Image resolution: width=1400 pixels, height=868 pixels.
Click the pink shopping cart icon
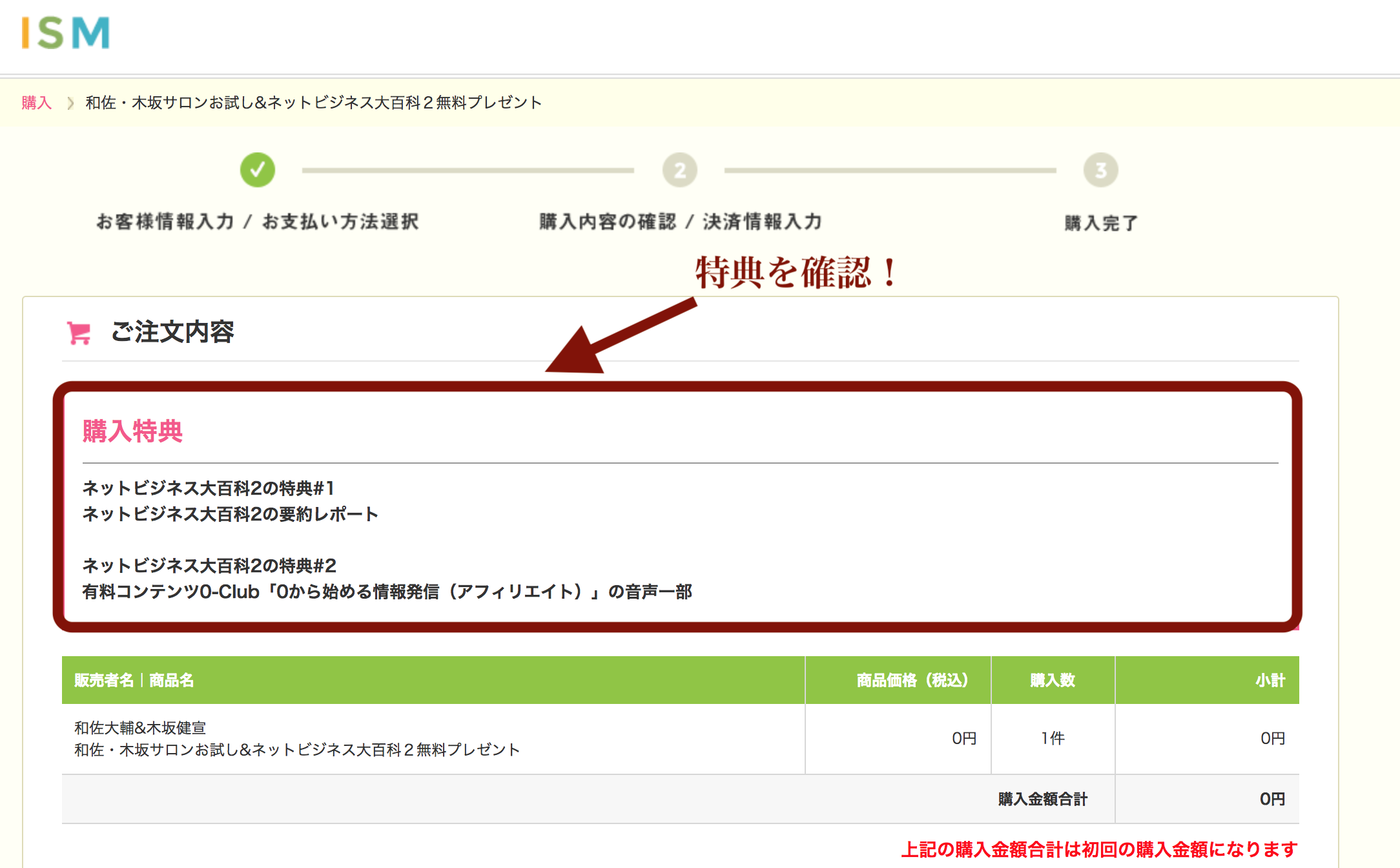coord(79,333)
